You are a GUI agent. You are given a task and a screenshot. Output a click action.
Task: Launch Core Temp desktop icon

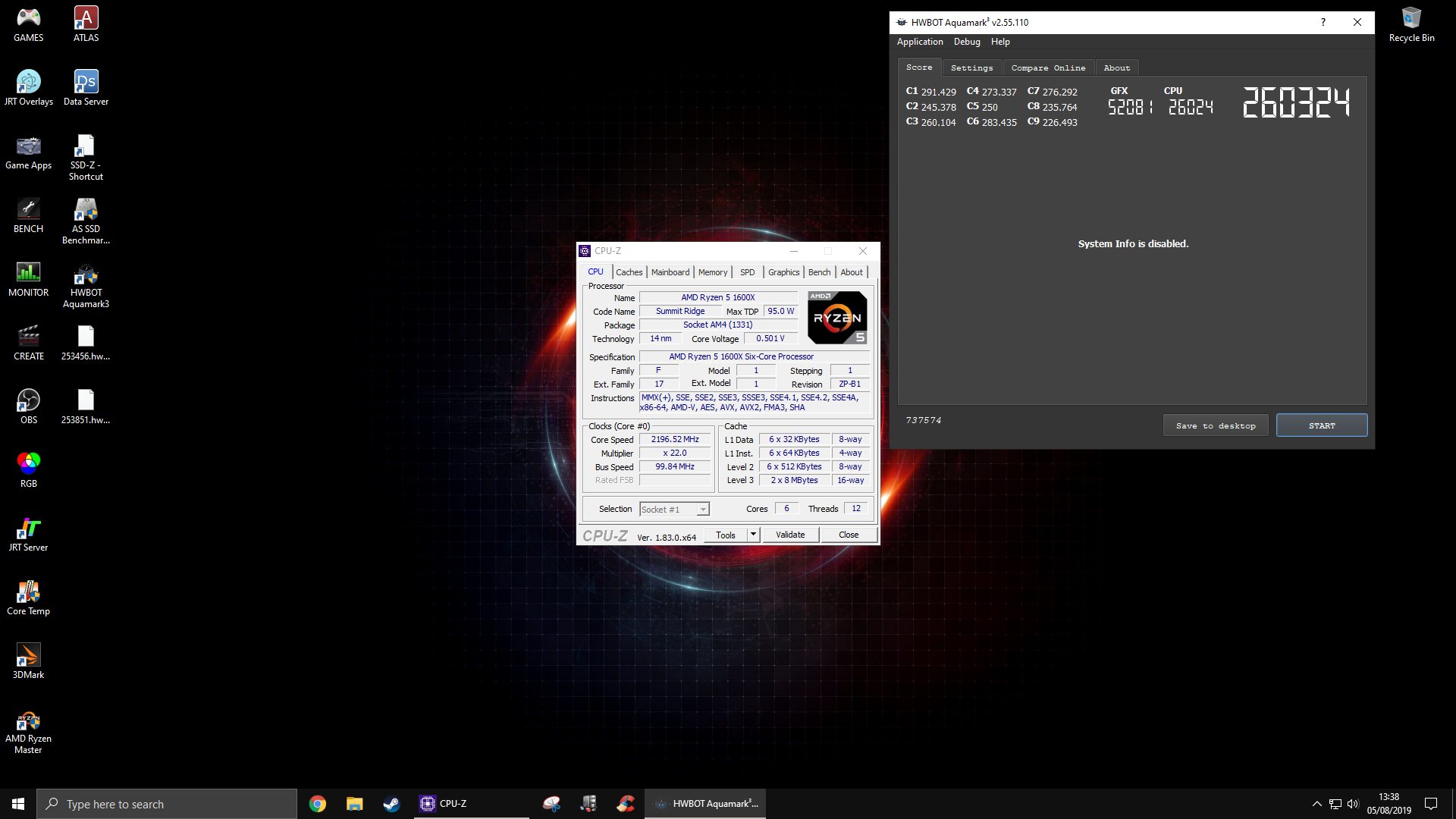pos(29,598)
